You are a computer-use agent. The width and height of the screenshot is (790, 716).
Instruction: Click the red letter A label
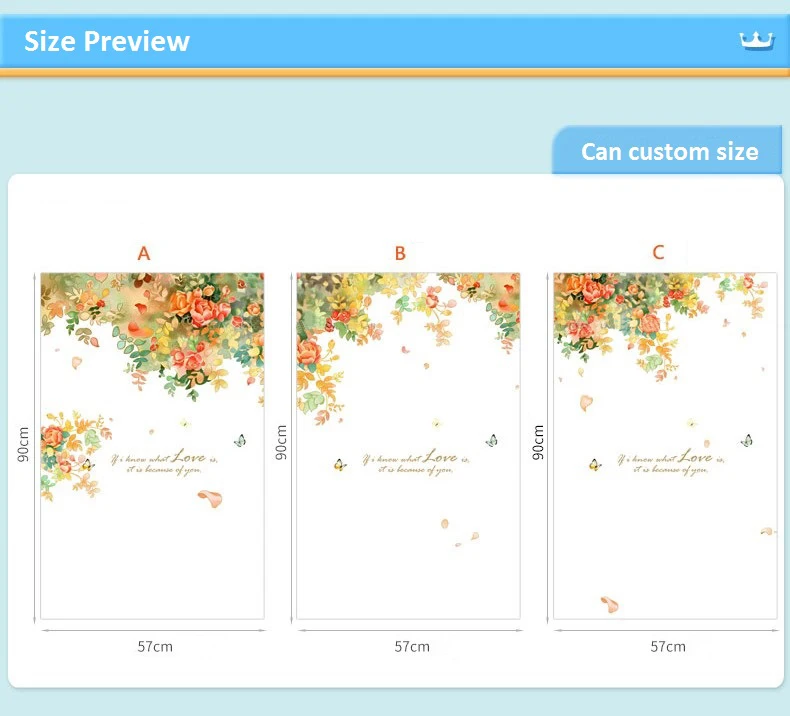coord(144,253)
